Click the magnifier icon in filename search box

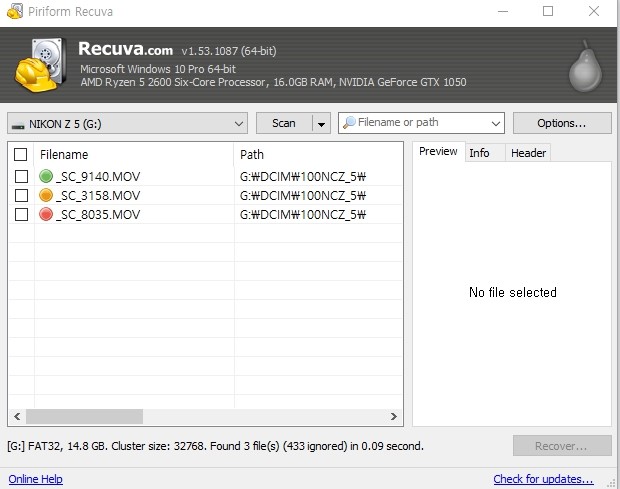point(349,123)
